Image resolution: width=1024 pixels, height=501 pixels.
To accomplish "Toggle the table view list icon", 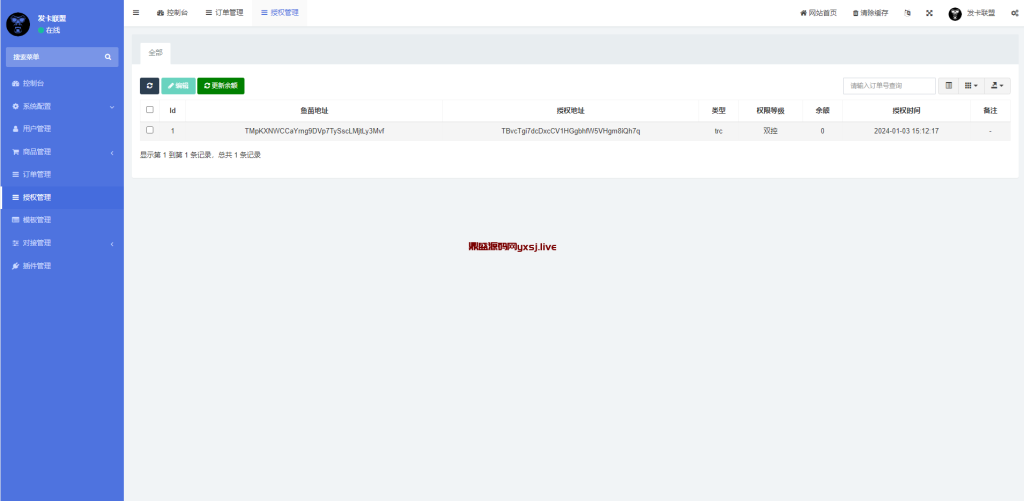I will [949, 86].
